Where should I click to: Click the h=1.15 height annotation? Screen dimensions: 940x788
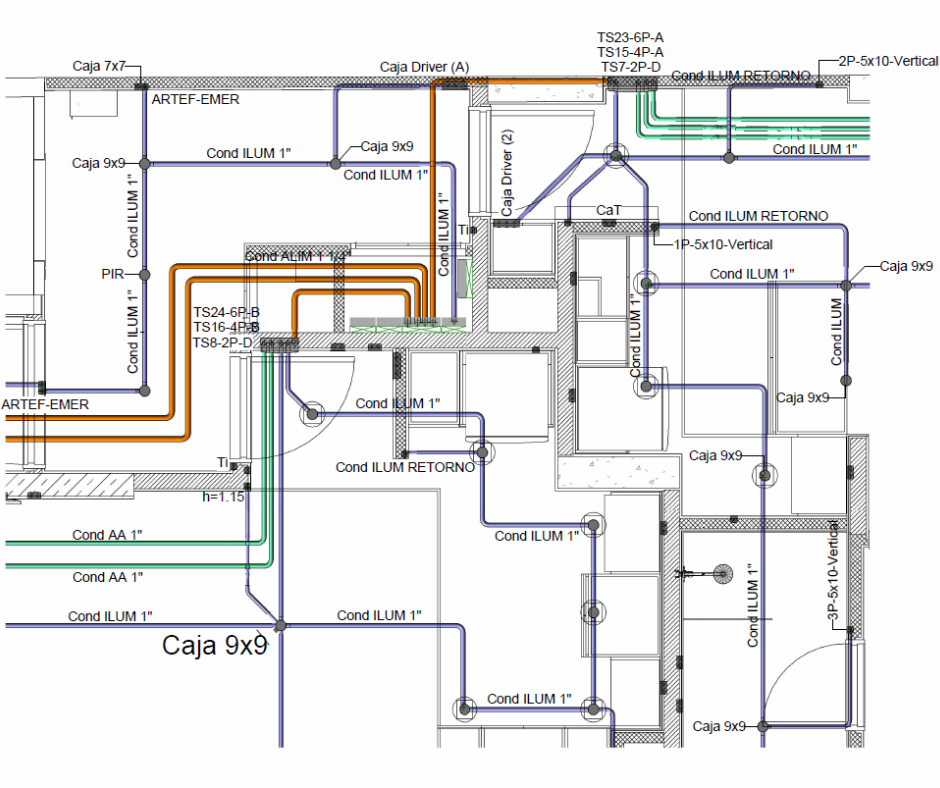click(x=223, y=496)
